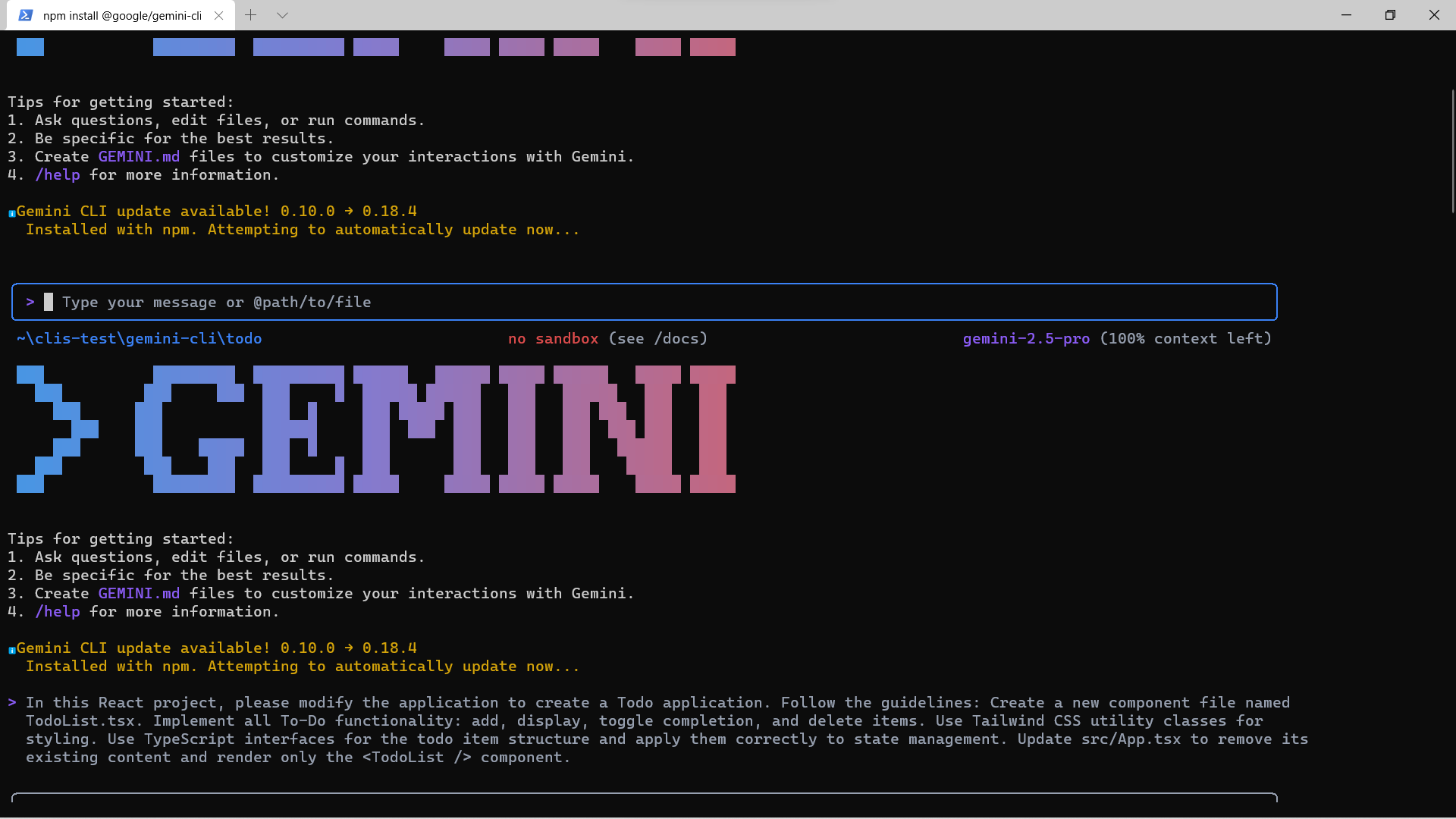Restore down the terminal window
This screenshot has width=1456, height=819.
coord(1390,15)
